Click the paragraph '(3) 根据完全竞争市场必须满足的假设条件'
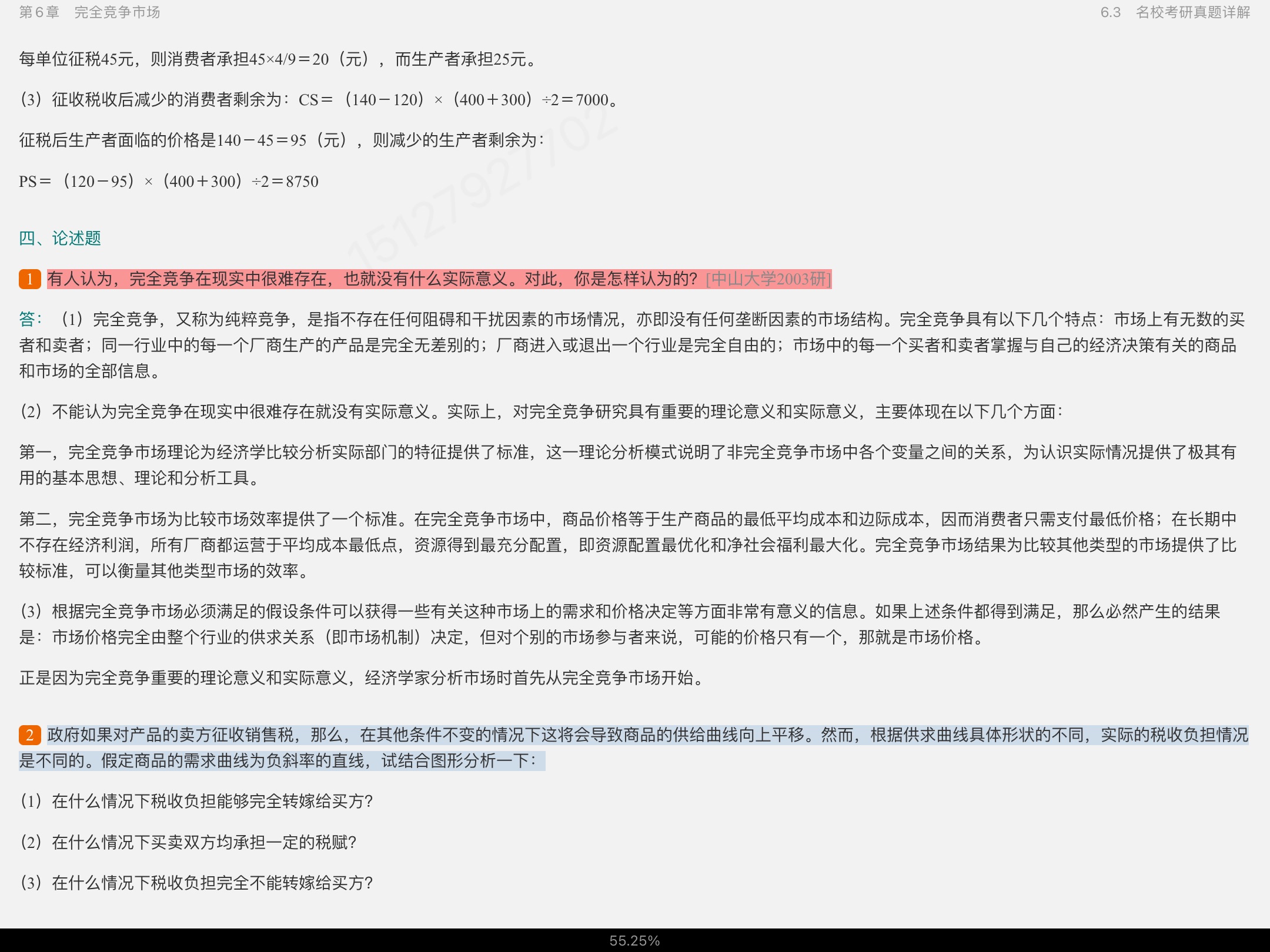Viewport: 1270px width, 952px height. [620, 624]
